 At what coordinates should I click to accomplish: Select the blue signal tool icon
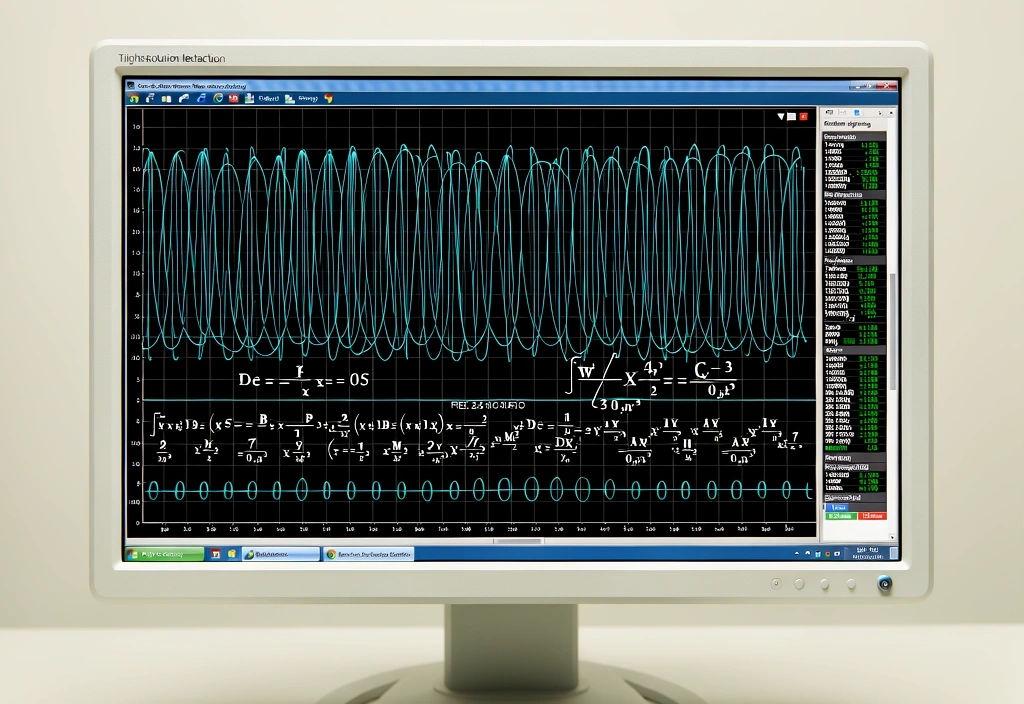click(200, 99)
